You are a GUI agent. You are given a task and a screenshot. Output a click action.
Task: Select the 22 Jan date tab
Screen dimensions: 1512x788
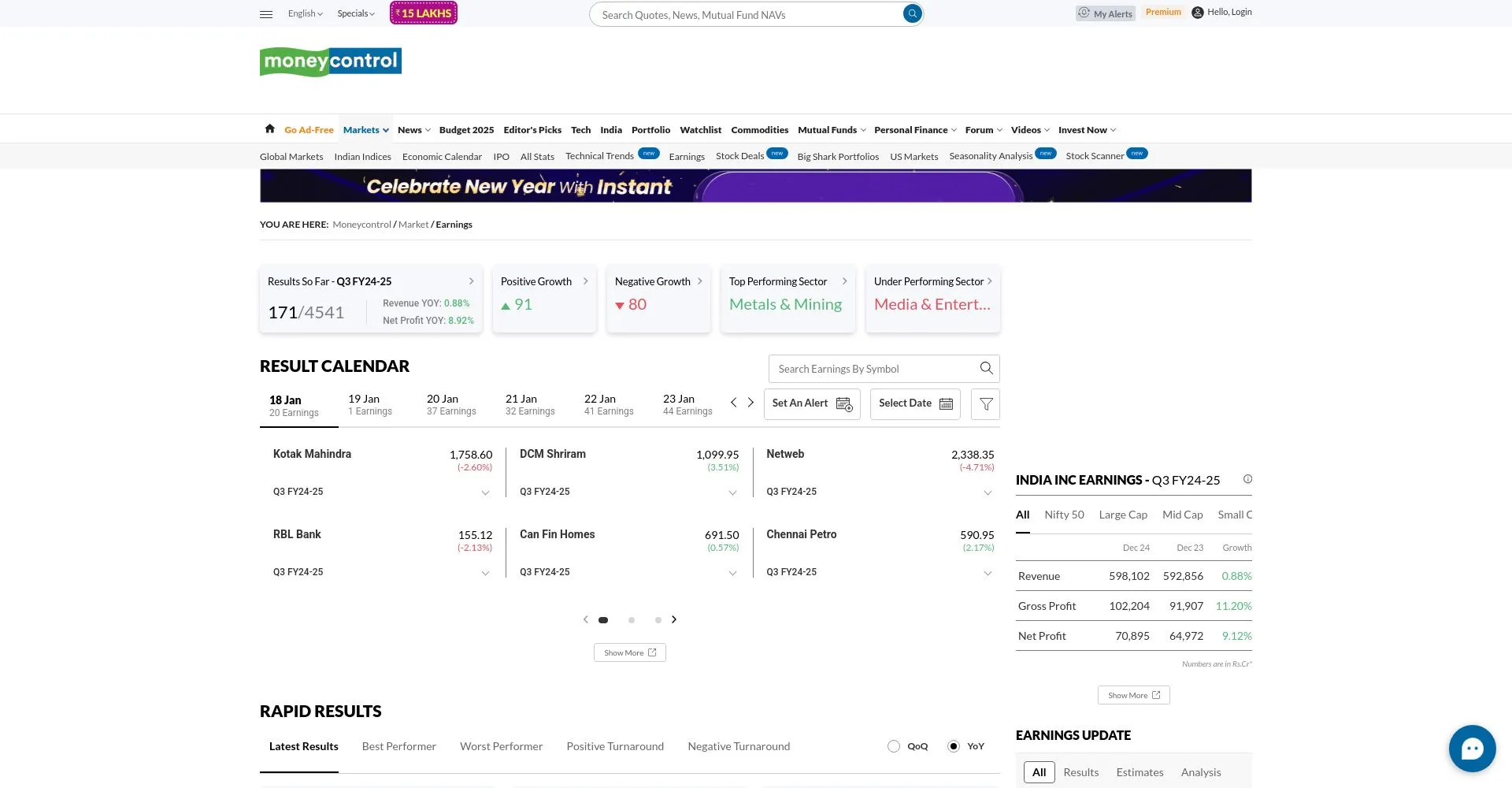[x=609, y=405]
